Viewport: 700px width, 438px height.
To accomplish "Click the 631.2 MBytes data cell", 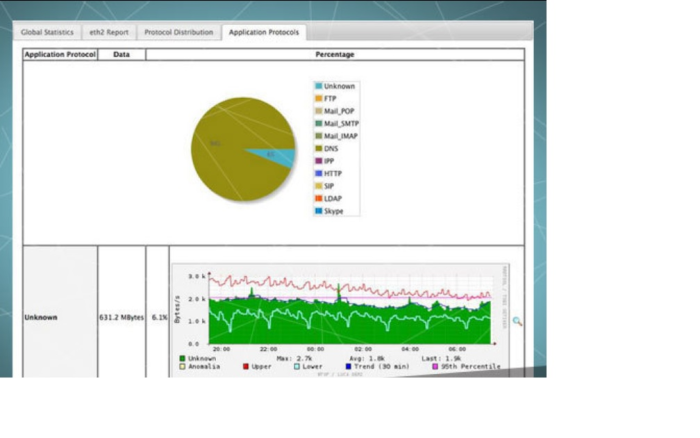I will [121, 317].
